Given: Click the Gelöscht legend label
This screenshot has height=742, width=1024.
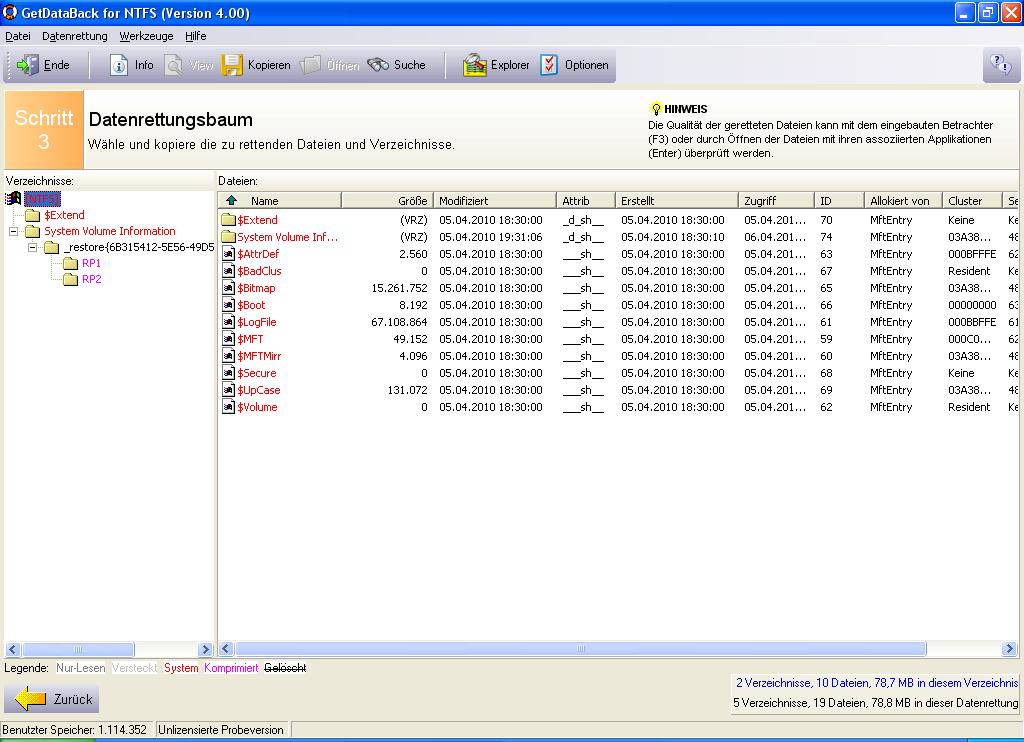Looking at the screenshot, I should coord(285,668).
